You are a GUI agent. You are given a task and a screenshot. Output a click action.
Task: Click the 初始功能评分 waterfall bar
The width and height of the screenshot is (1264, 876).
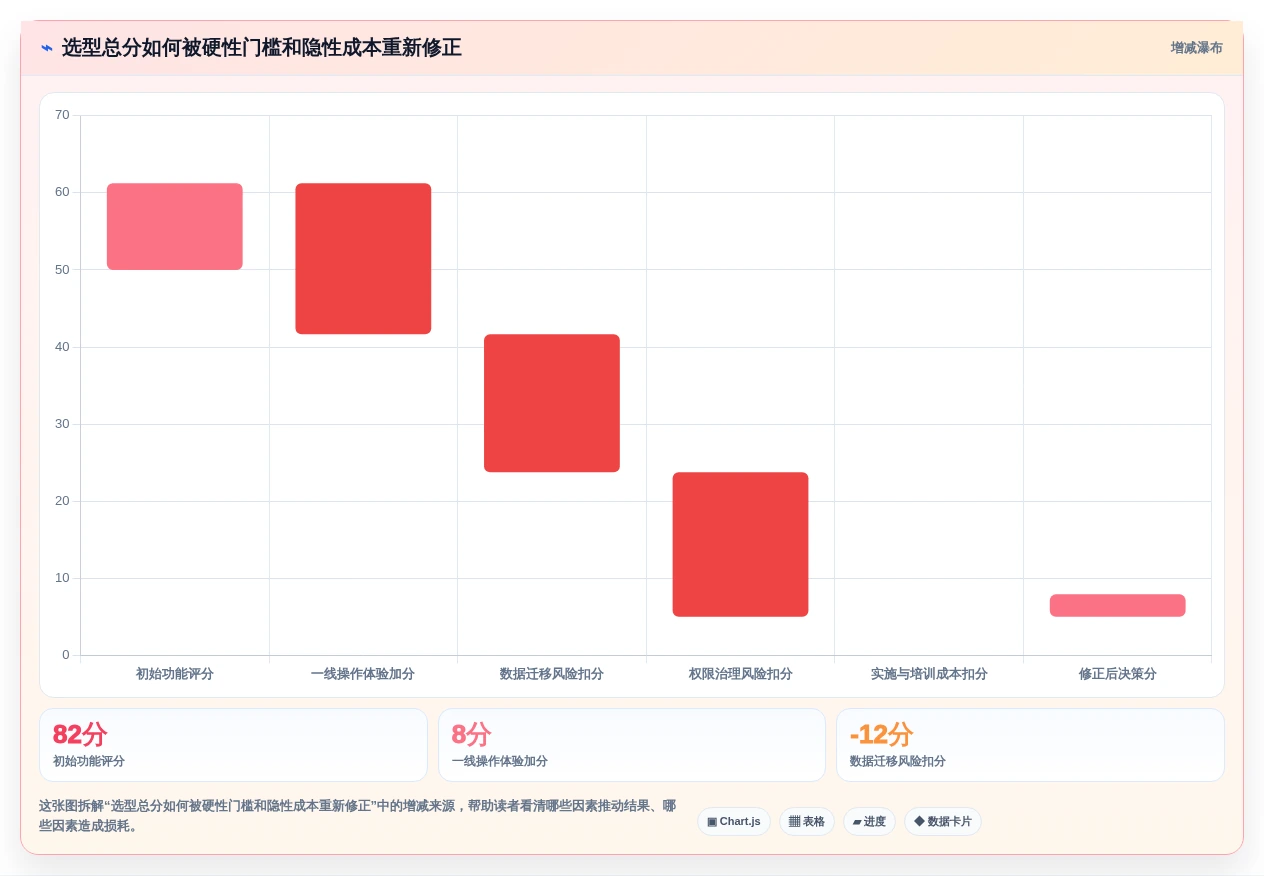[175, 226]
